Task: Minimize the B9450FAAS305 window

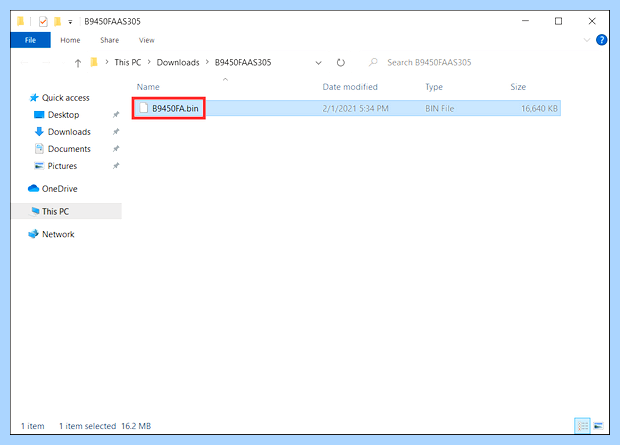Action: (x=525, y=21)
